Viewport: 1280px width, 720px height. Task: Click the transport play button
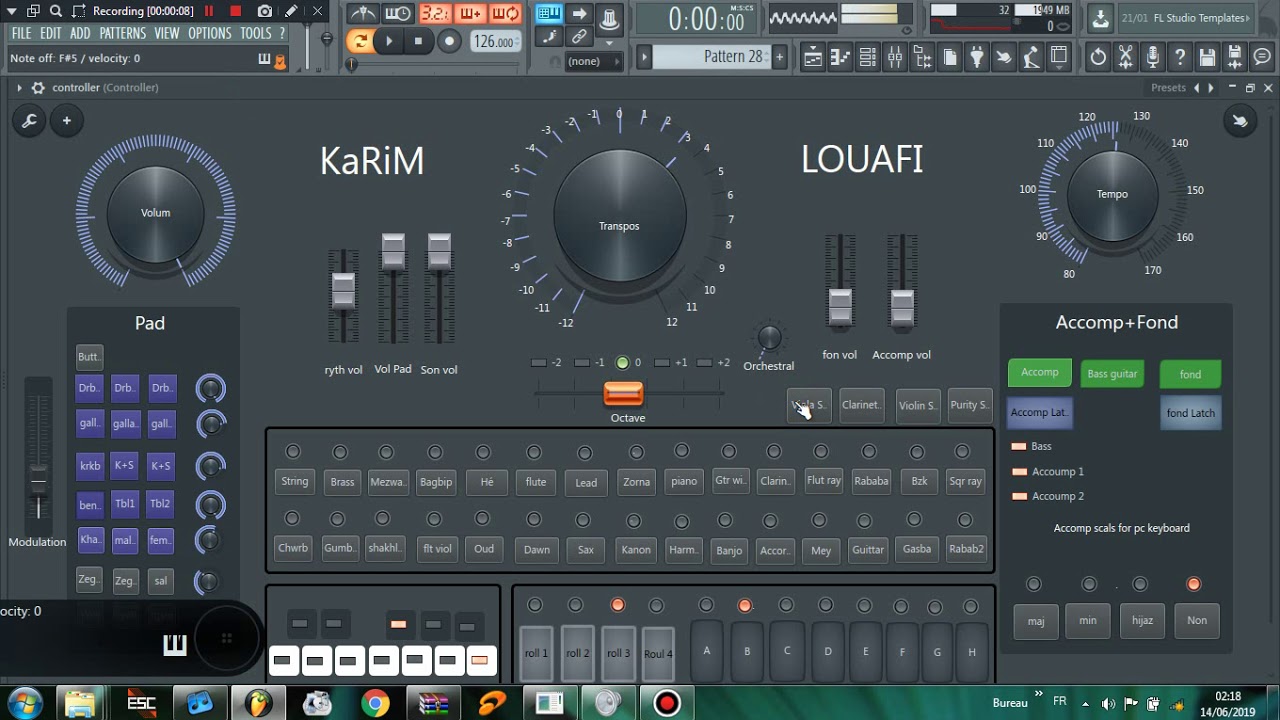[389, 41]
